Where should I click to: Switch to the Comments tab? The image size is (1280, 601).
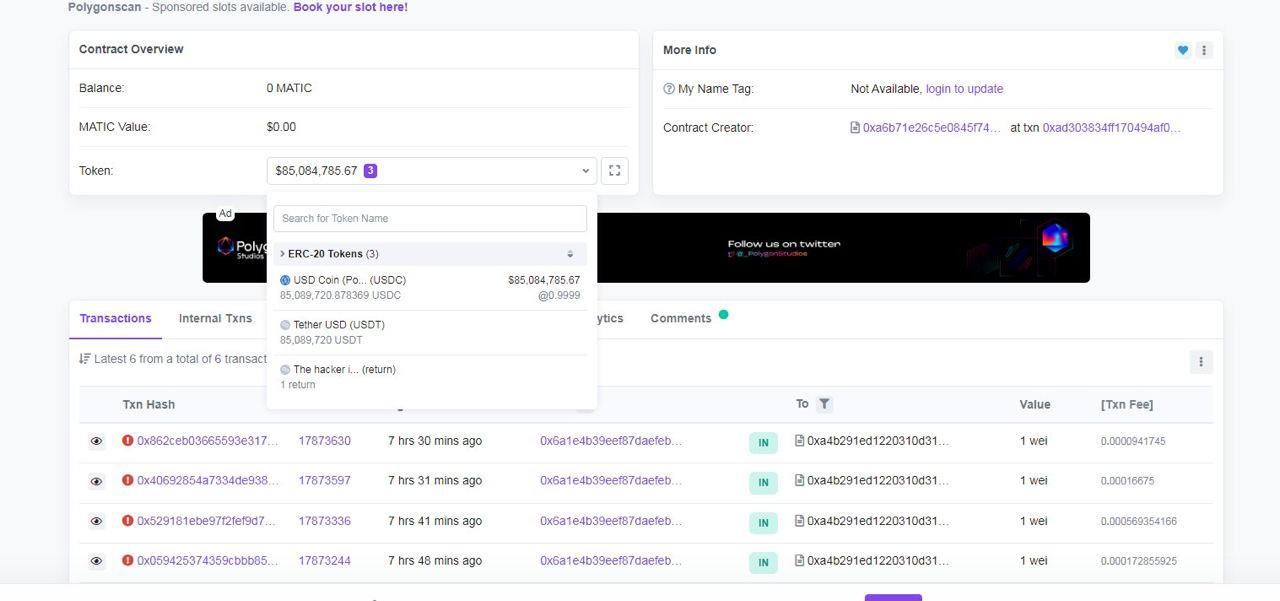pyautogui.click(x=681, y=319)
